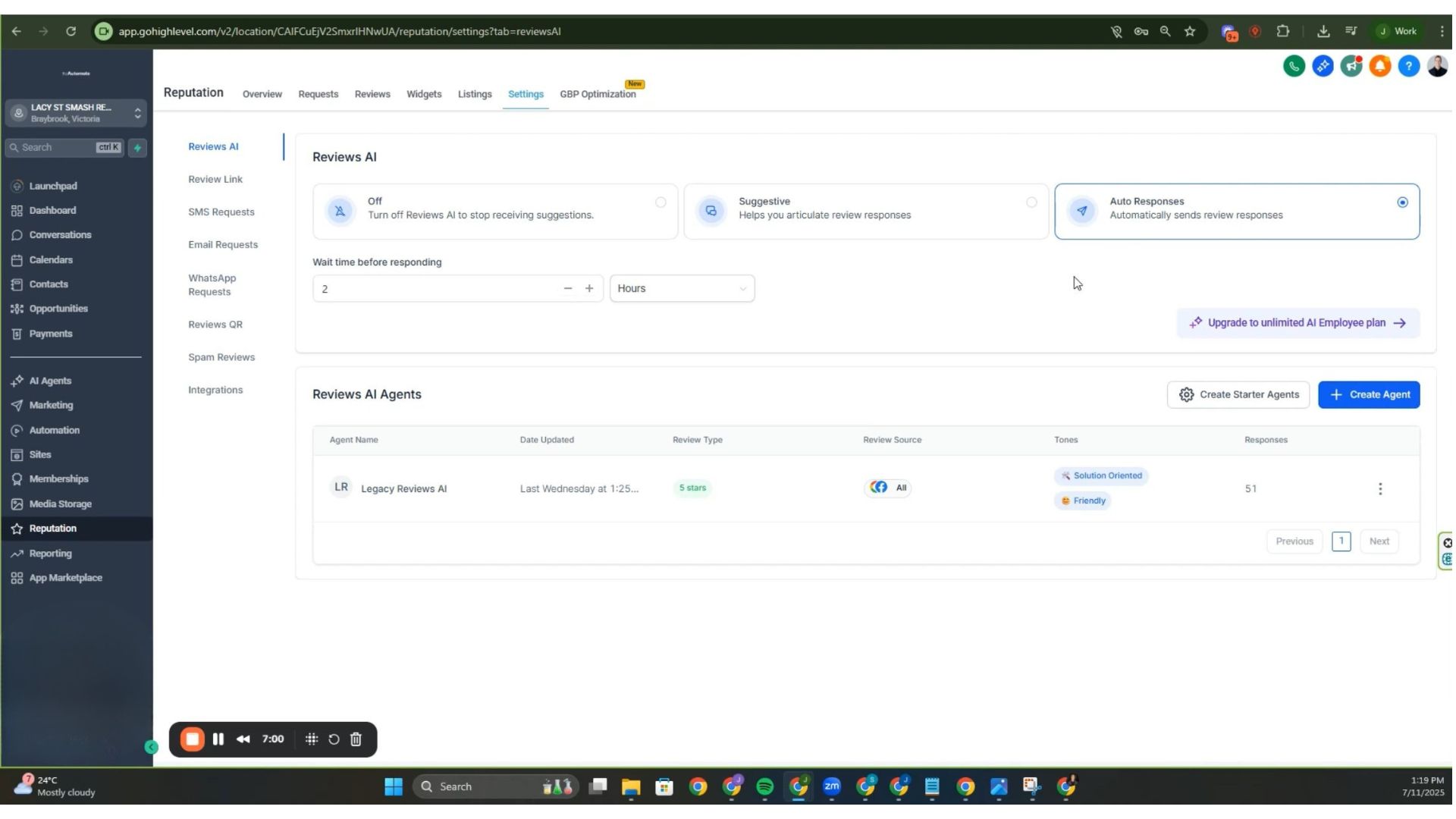Open the orange notifications bell icon
This screenshot has width=1456, height=819.
(1380, 66)
